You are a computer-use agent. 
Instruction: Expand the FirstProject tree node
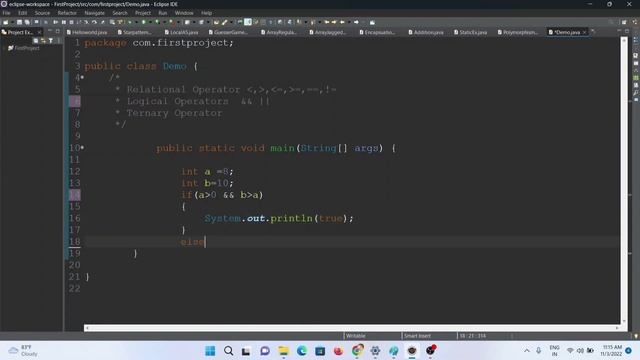coord(4,48)
